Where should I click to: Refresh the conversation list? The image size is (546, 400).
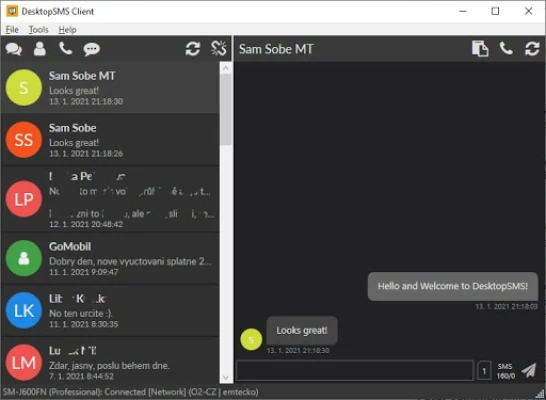coord(193,49)
